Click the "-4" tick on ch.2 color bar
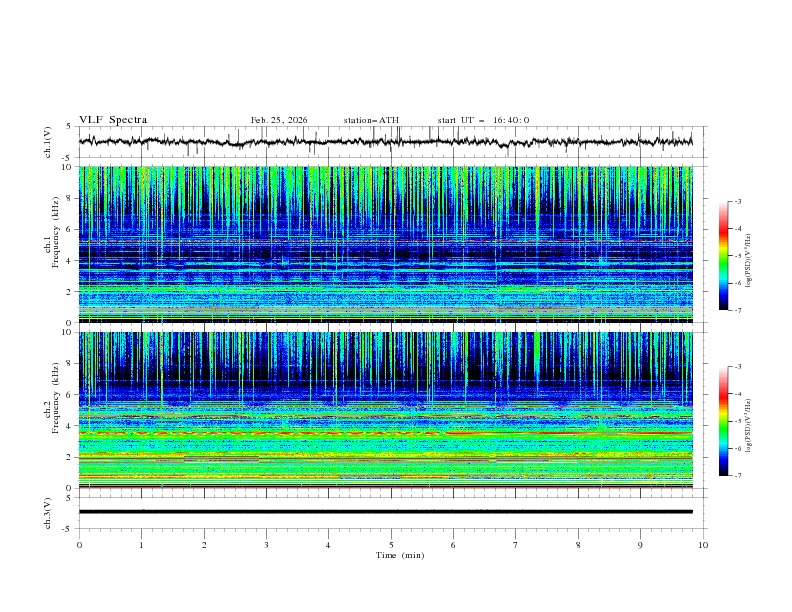Viewport: 792px width, 612px height. tap(738, 394)
